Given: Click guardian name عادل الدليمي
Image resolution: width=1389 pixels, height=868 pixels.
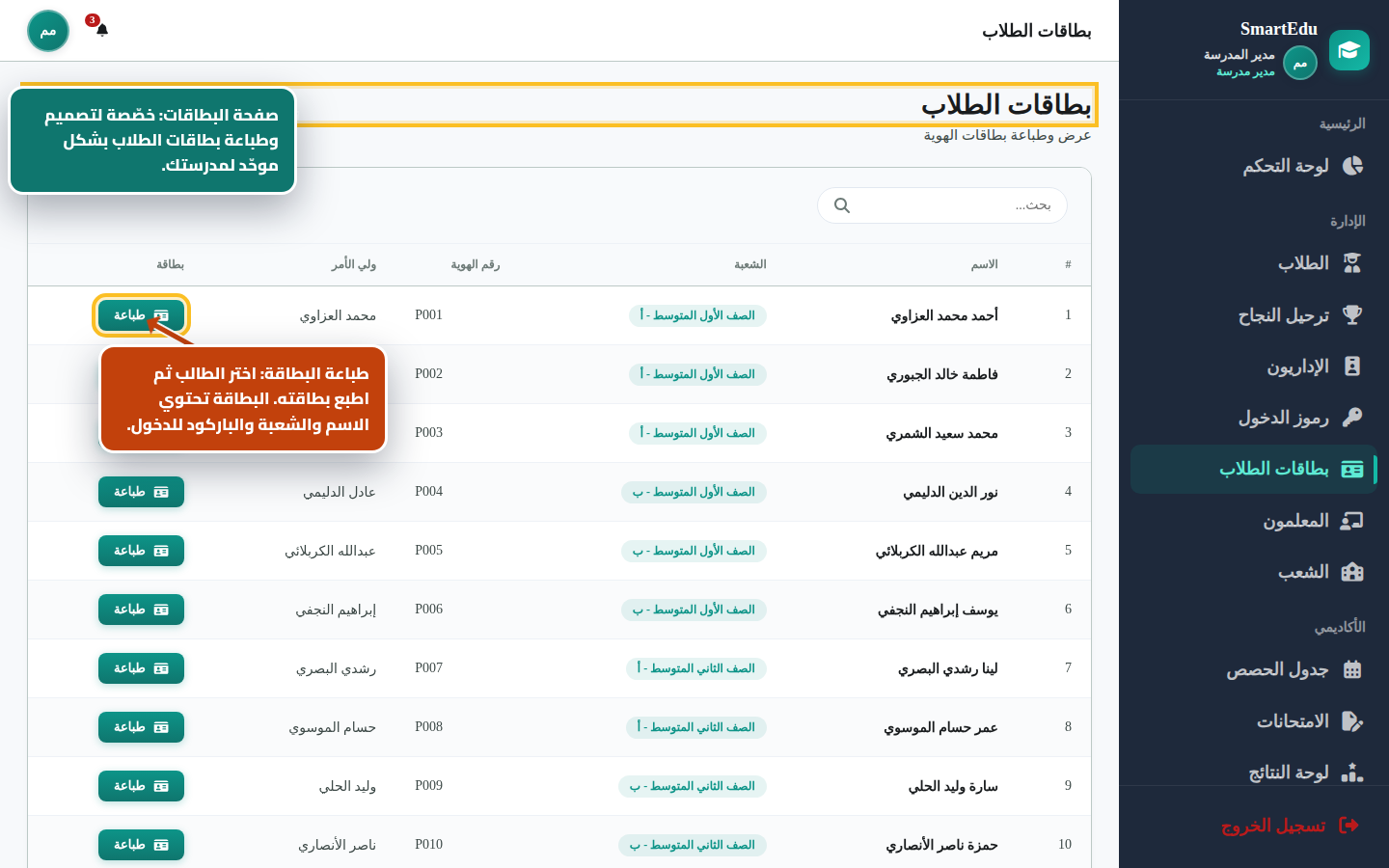Looking at the screenshot, I should [x=340, y=492].
